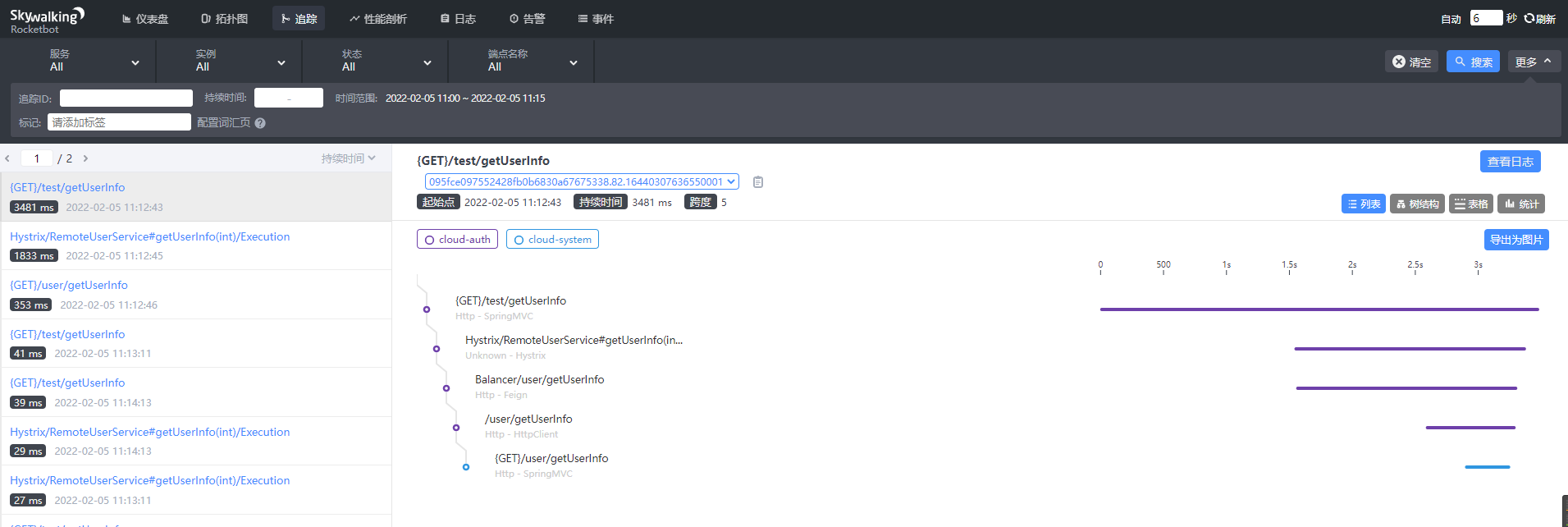The height and width of the screenshot is (527, 1568).
Task: Open the 事件 events tab
Action: (596, 18)
